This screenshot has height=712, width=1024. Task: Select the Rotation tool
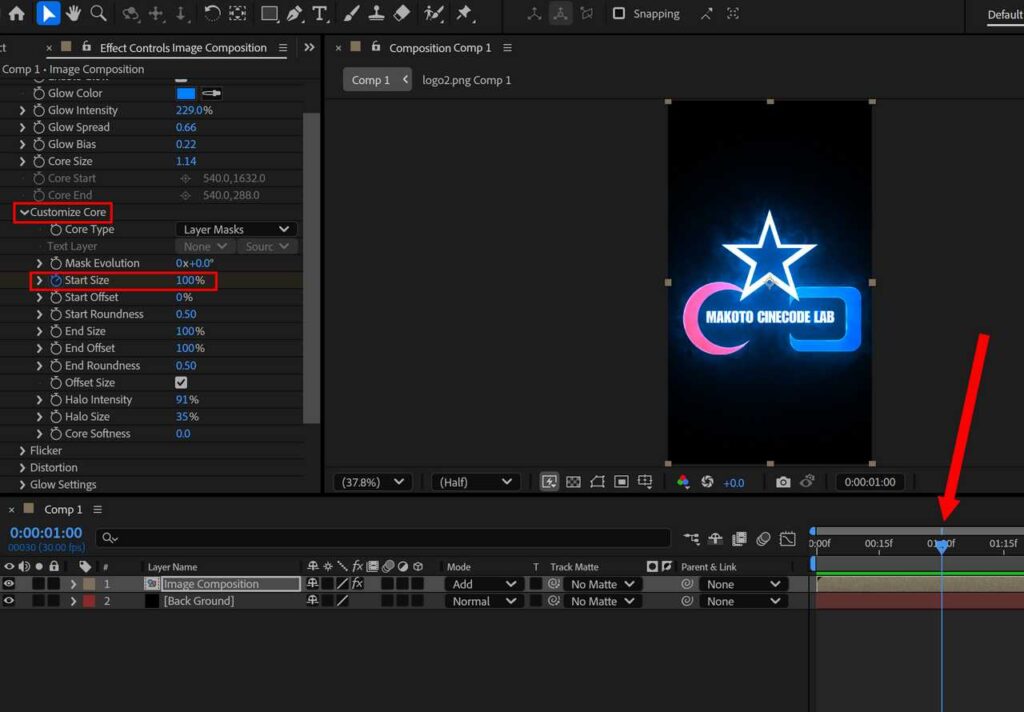click(x=212, y=13)
